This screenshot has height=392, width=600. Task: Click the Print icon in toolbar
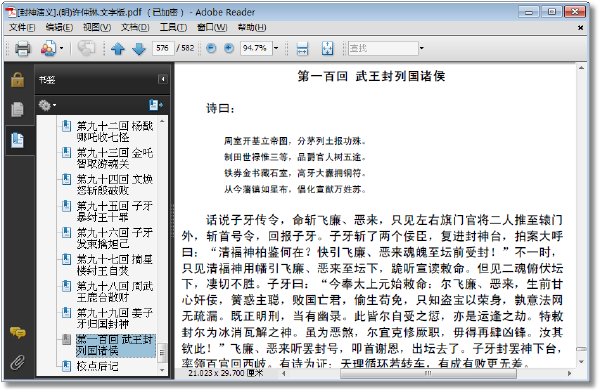(x=22, y=48)
